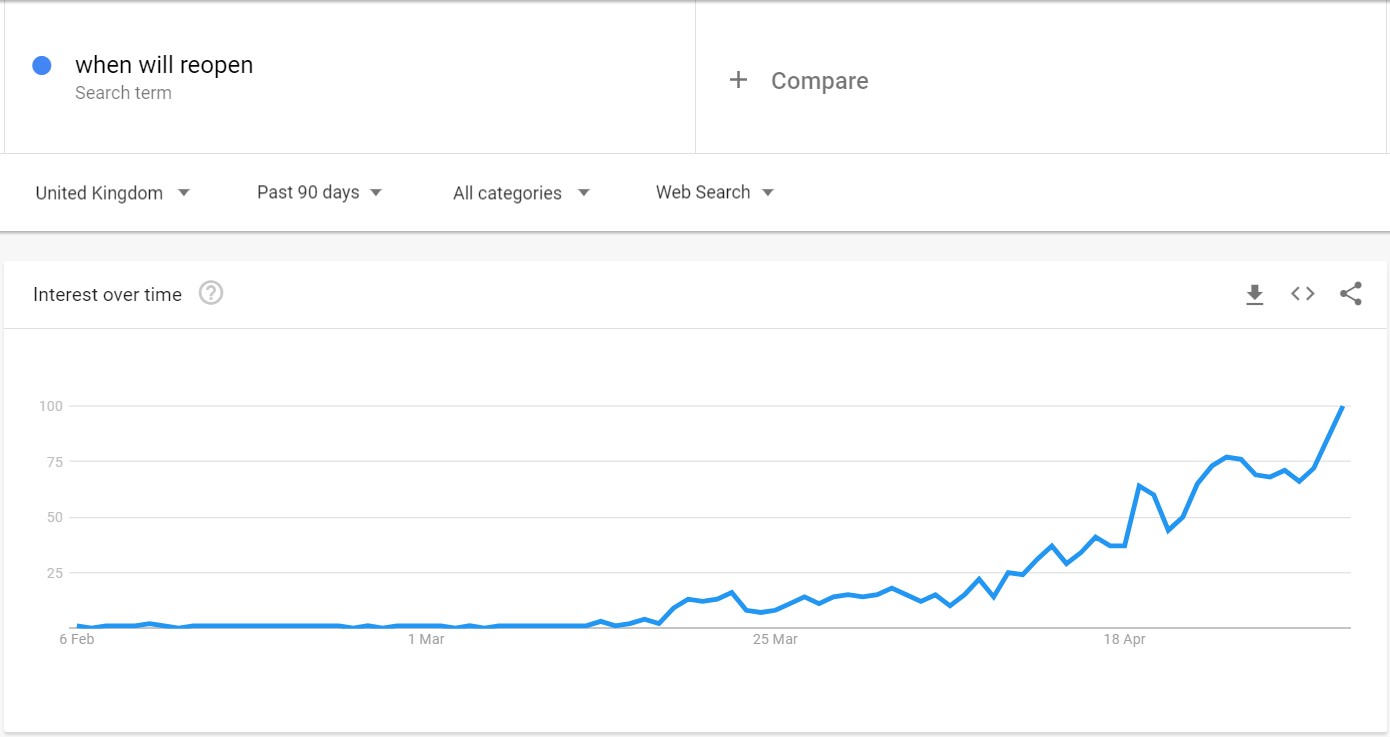This screenshot has width=1390, height=737.
Task: Download the chart data as CSV
Action: coord(1254,294)
